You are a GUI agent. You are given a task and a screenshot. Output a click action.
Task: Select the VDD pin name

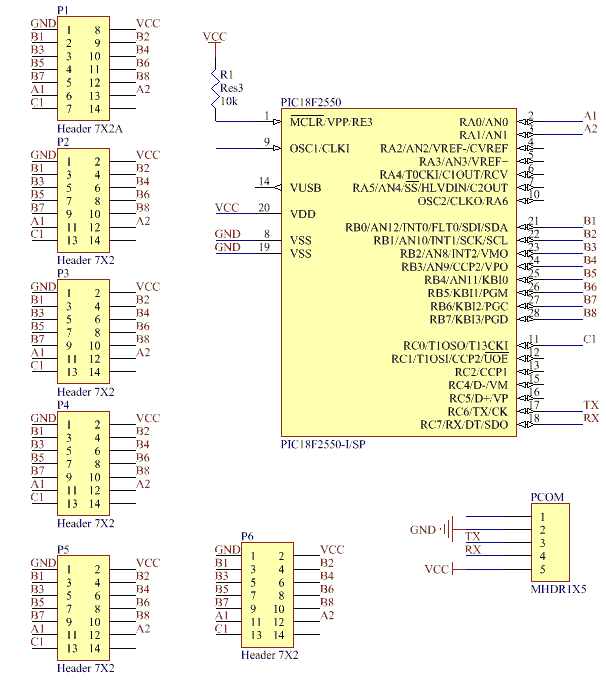pos(302,214)
